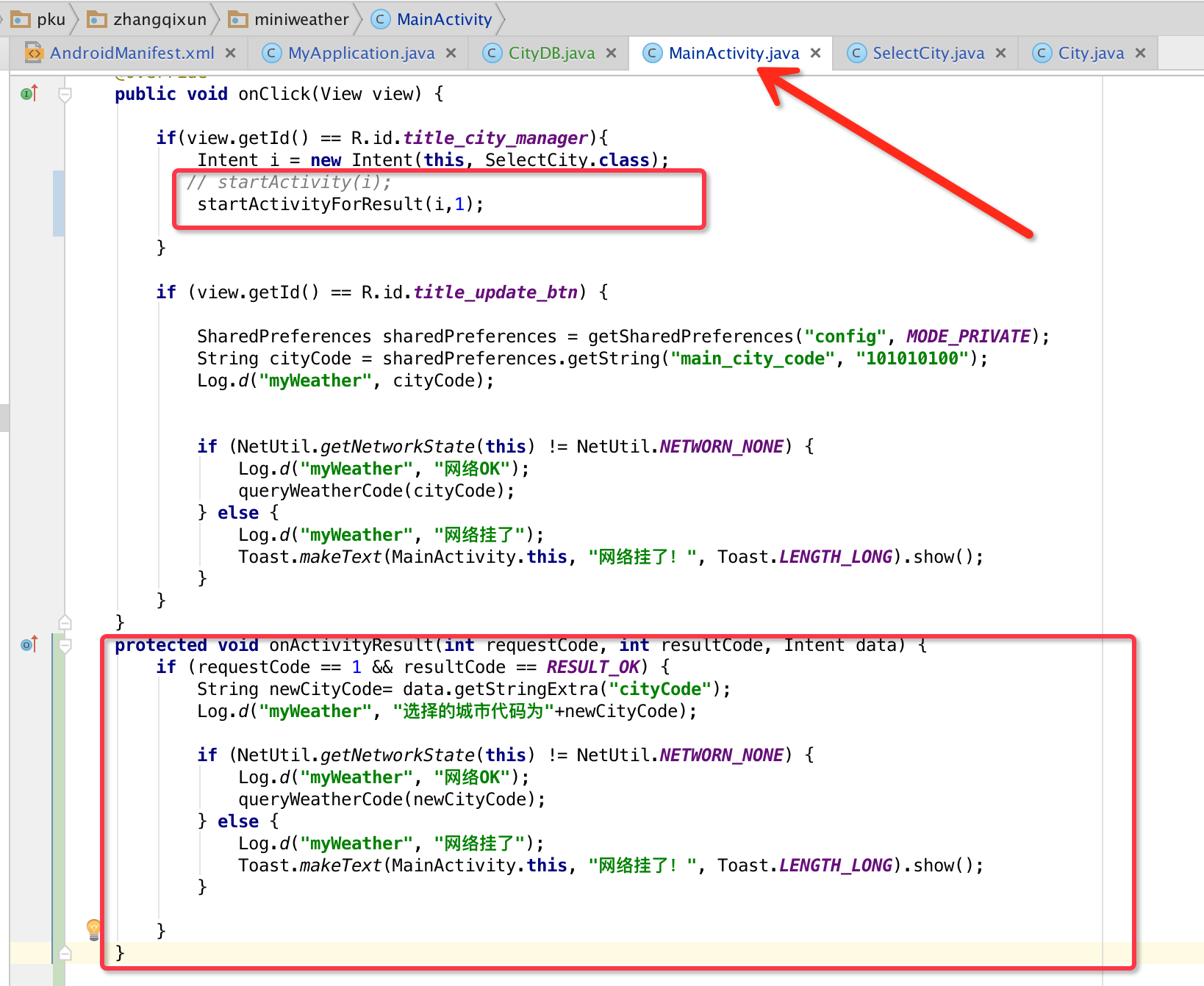Open the MainActivity class breadcrumb

pos(443,19)
